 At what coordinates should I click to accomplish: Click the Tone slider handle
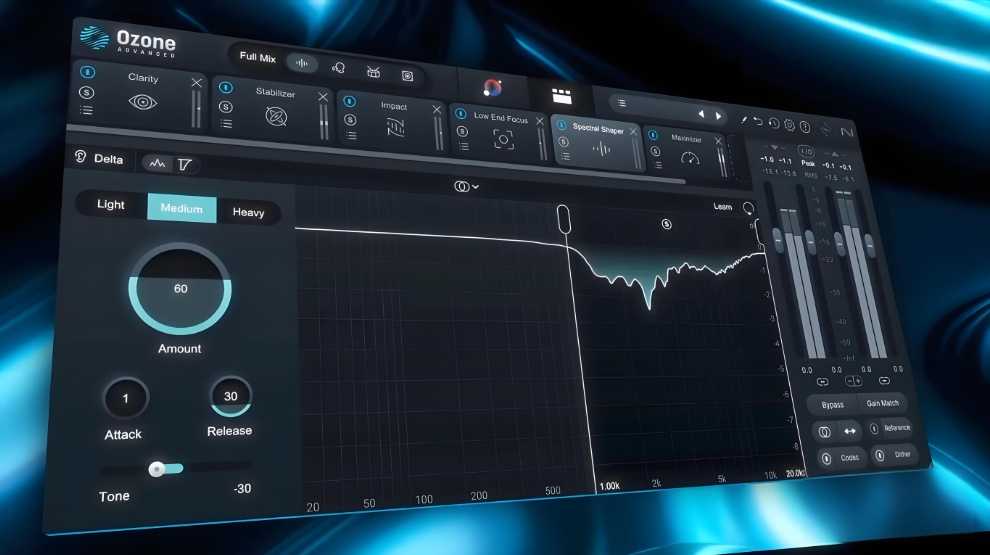[x=157, y=469]
